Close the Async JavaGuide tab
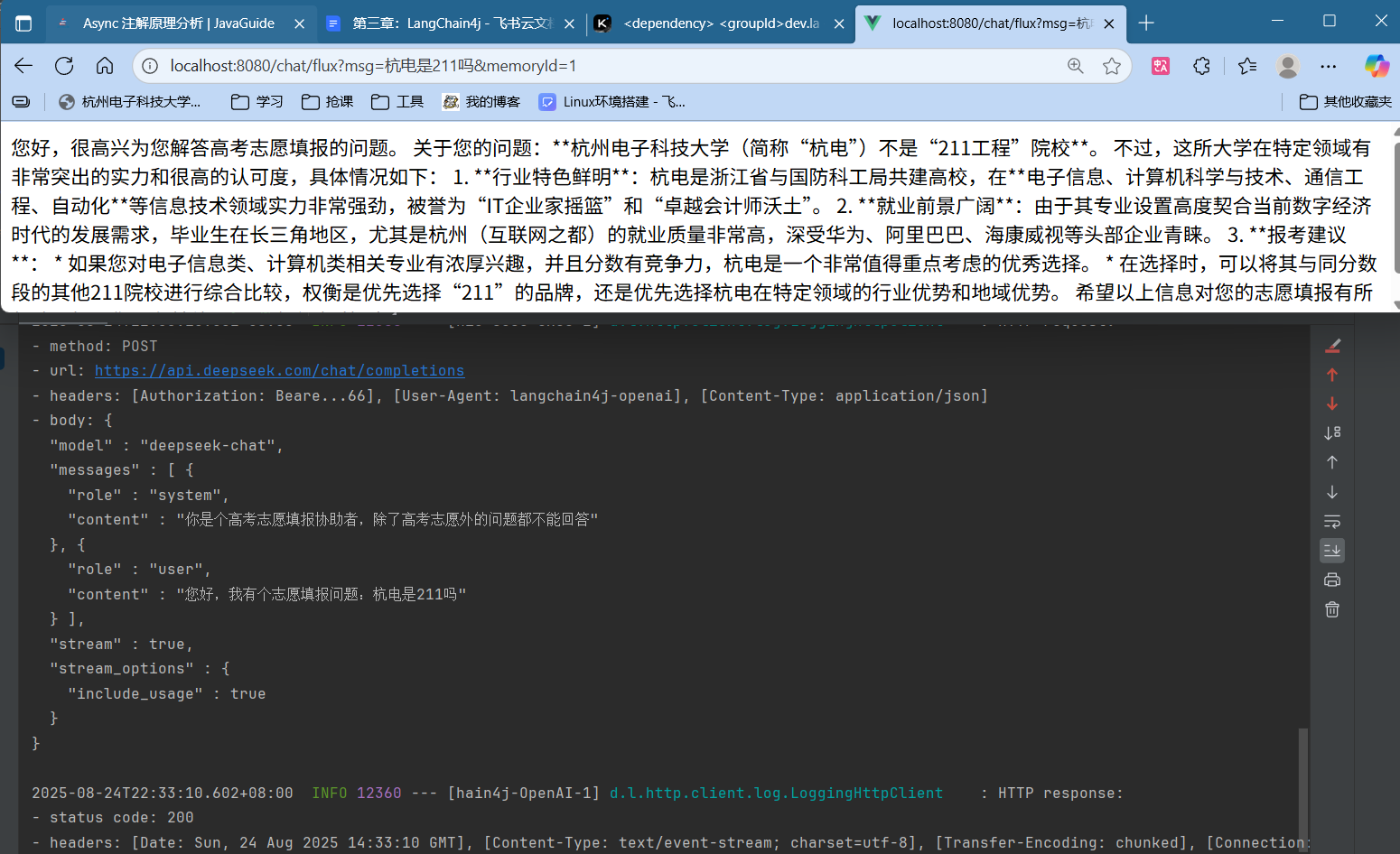1400x854 pixels. (300, 24)
